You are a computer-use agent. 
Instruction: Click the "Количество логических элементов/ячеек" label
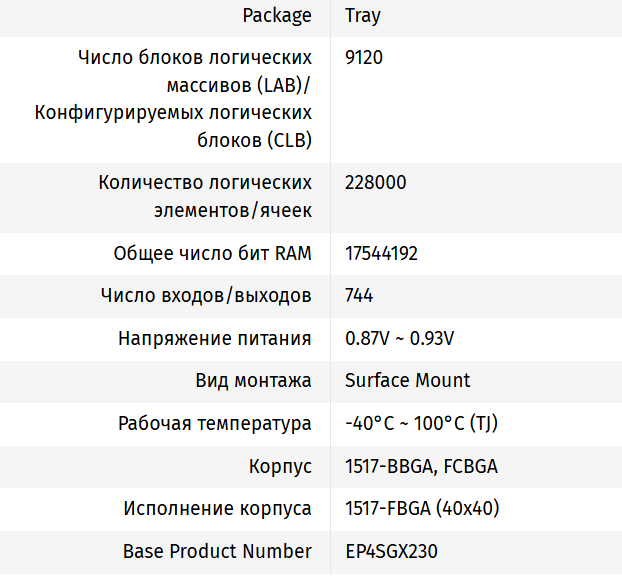(205, 197)
